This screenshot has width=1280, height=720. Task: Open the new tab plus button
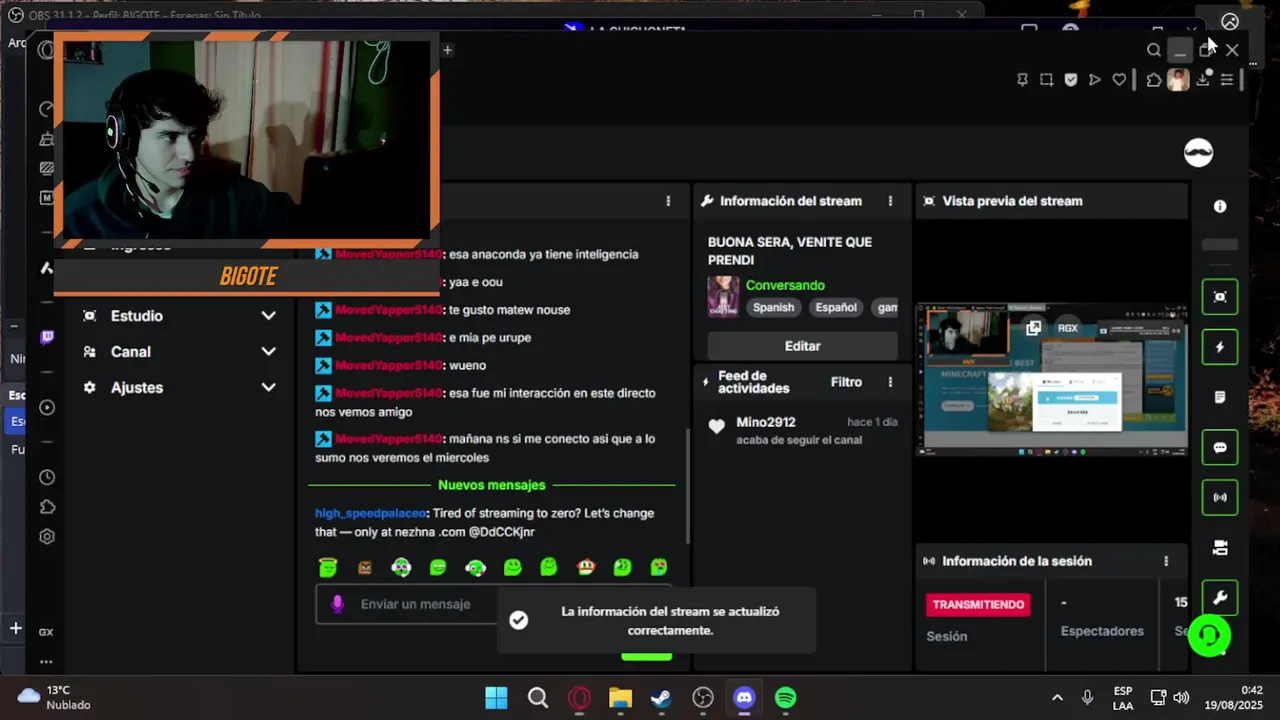point(447,50)
